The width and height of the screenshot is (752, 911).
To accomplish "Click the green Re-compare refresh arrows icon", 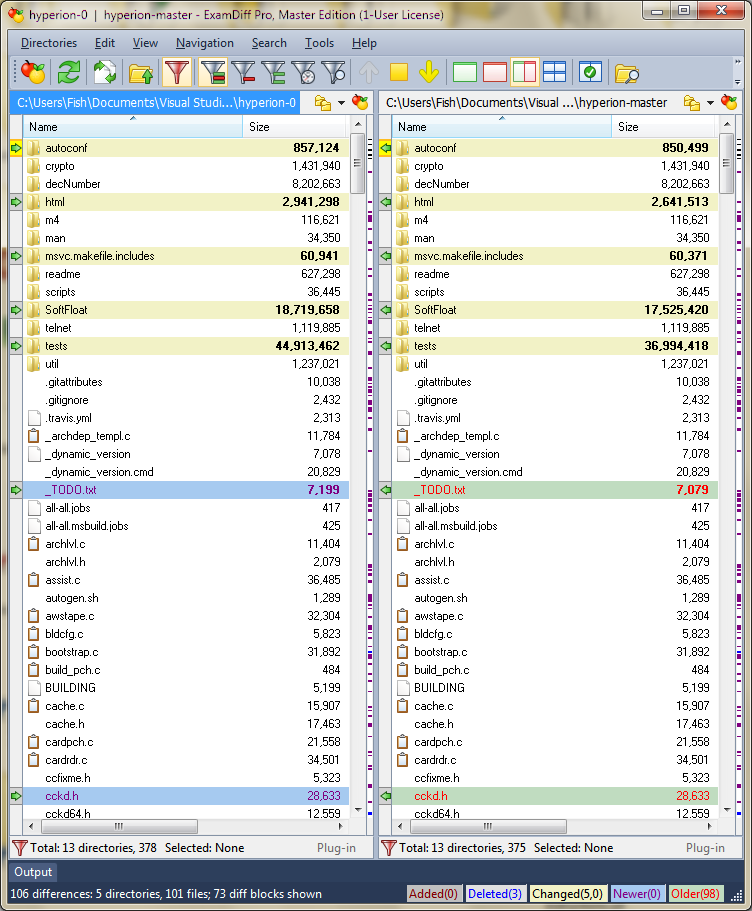I will click(x=69, y=72).
